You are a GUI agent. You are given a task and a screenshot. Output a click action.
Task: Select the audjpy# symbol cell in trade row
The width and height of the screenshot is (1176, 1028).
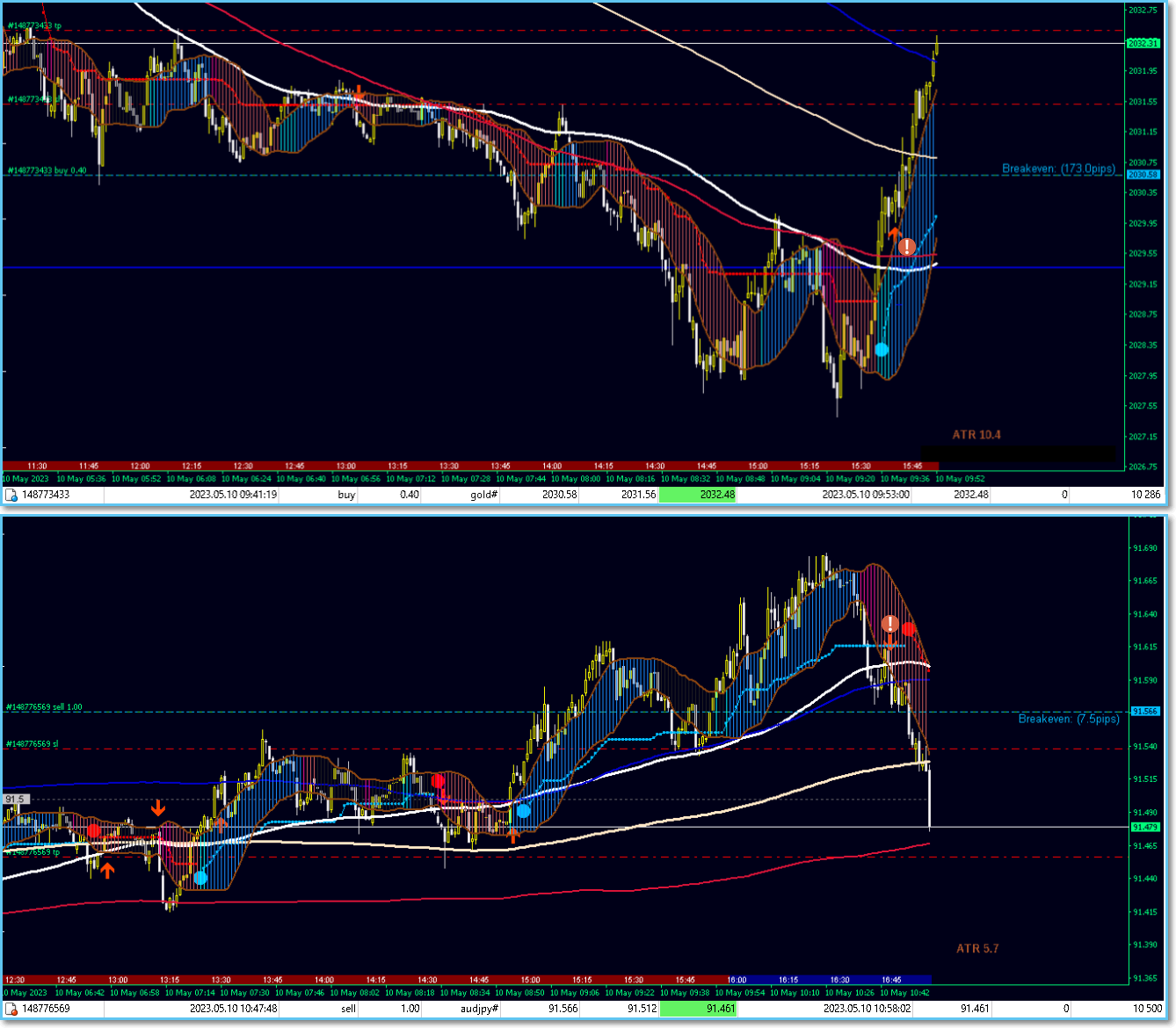point(480,1009)
